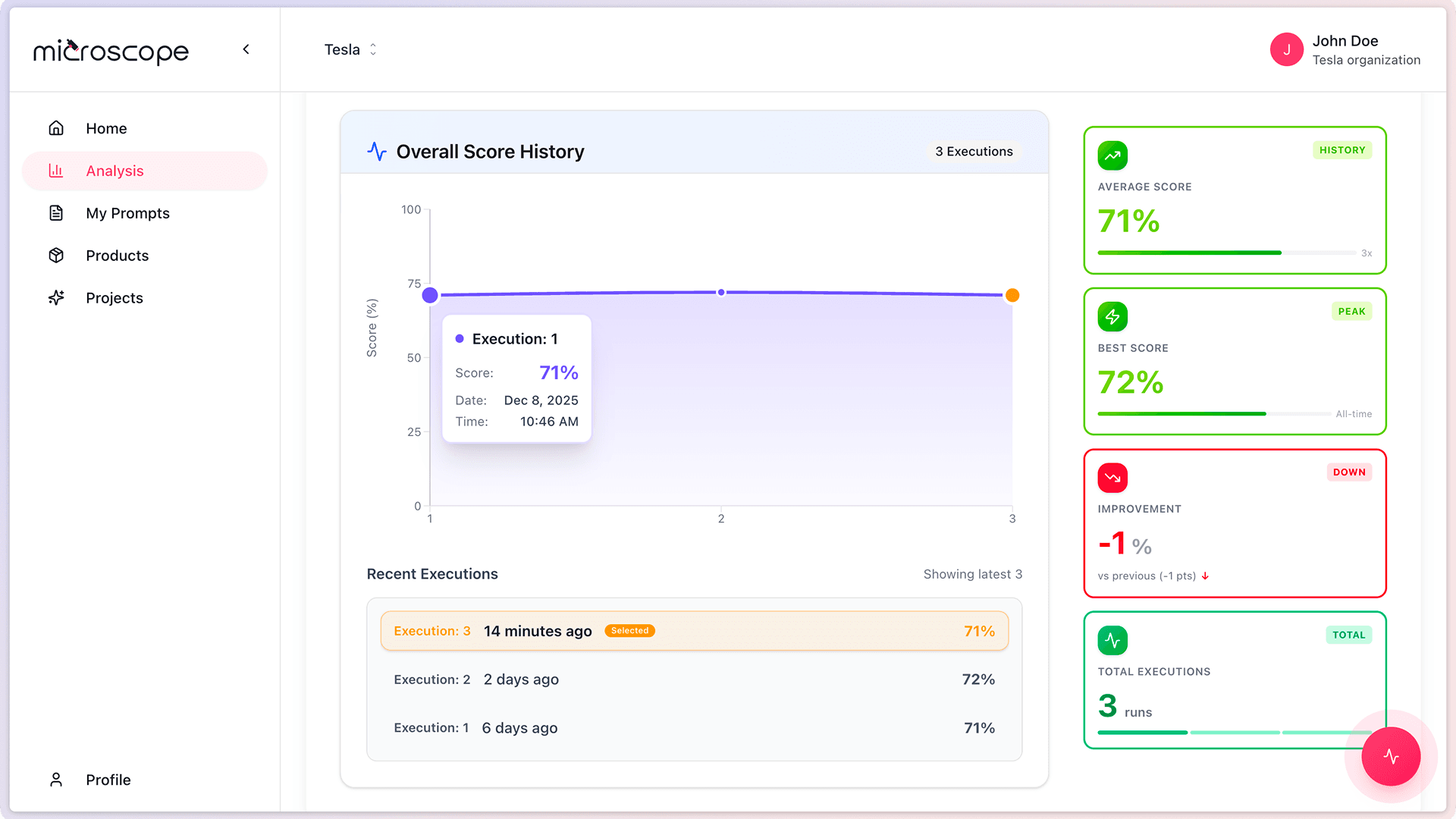
Task: Click the pink floating pulse action button
Action: (1391, 756)
